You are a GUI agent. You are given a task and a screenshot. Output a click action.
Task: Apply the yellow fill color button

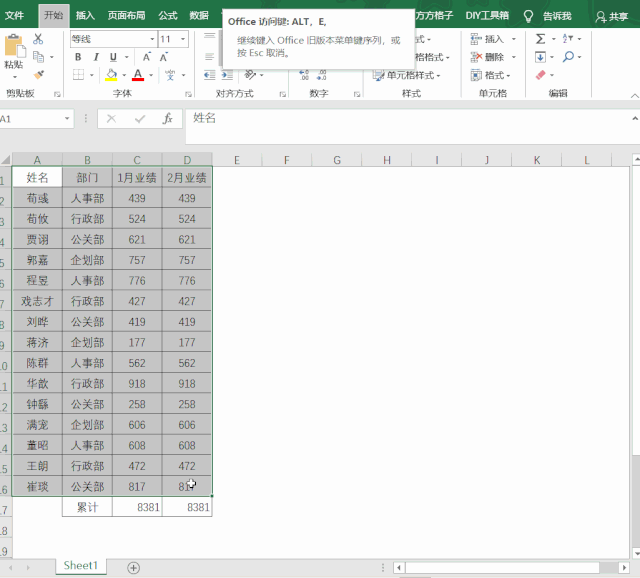pyautogui.click(x=111, y=75)
